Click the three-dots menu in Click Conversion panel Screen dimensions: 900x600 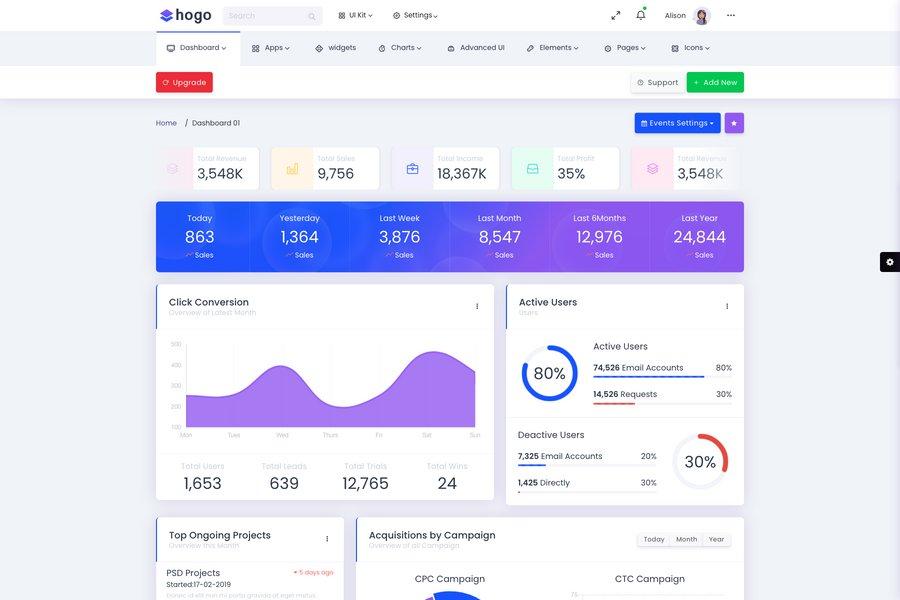click(x=475, y=304)
